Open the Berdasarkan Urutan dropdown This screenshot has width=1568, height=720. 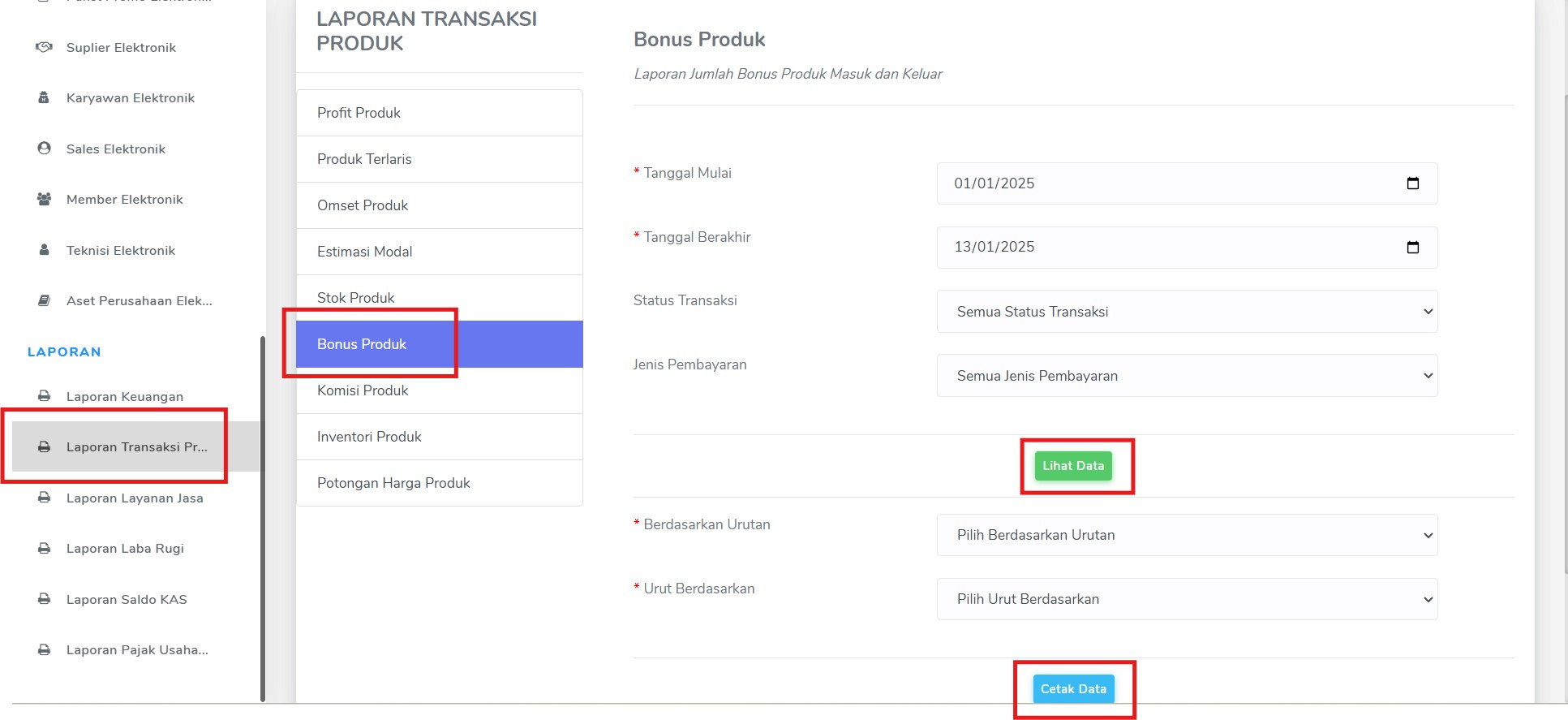pos(1187,535)
